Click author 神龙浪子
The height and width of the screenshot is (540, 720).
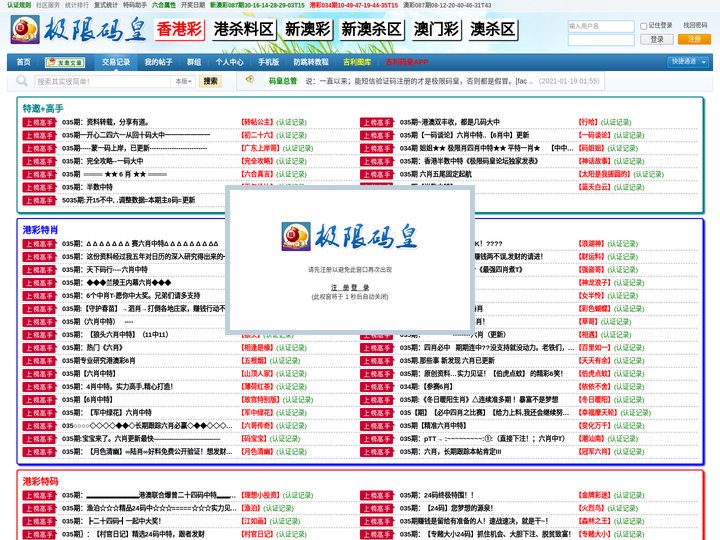(595, 283)
